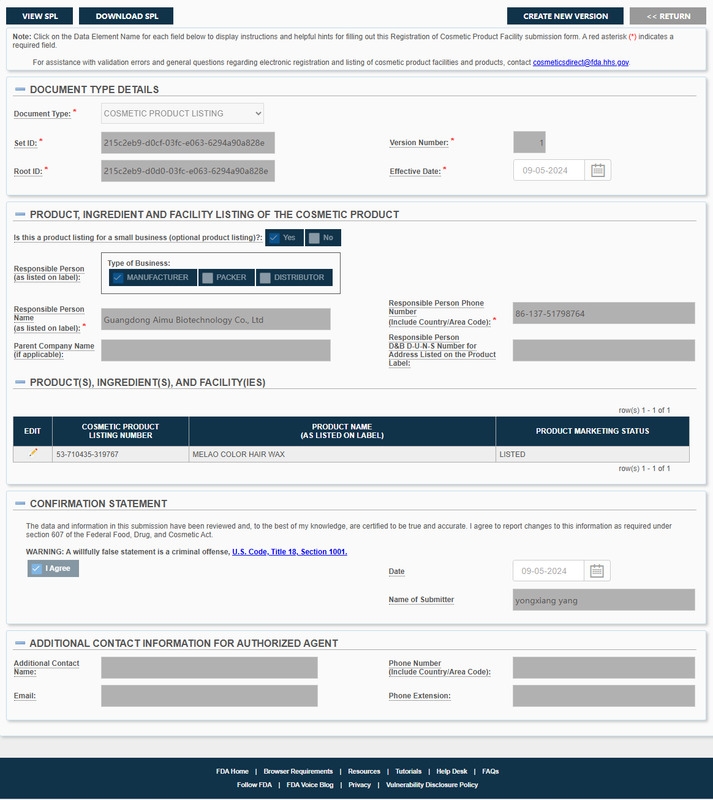Click the pencil edit icon for MELAO COLOR HAIR WAX
The width and height of the screenshot is (713, 800).
[33, 453]
